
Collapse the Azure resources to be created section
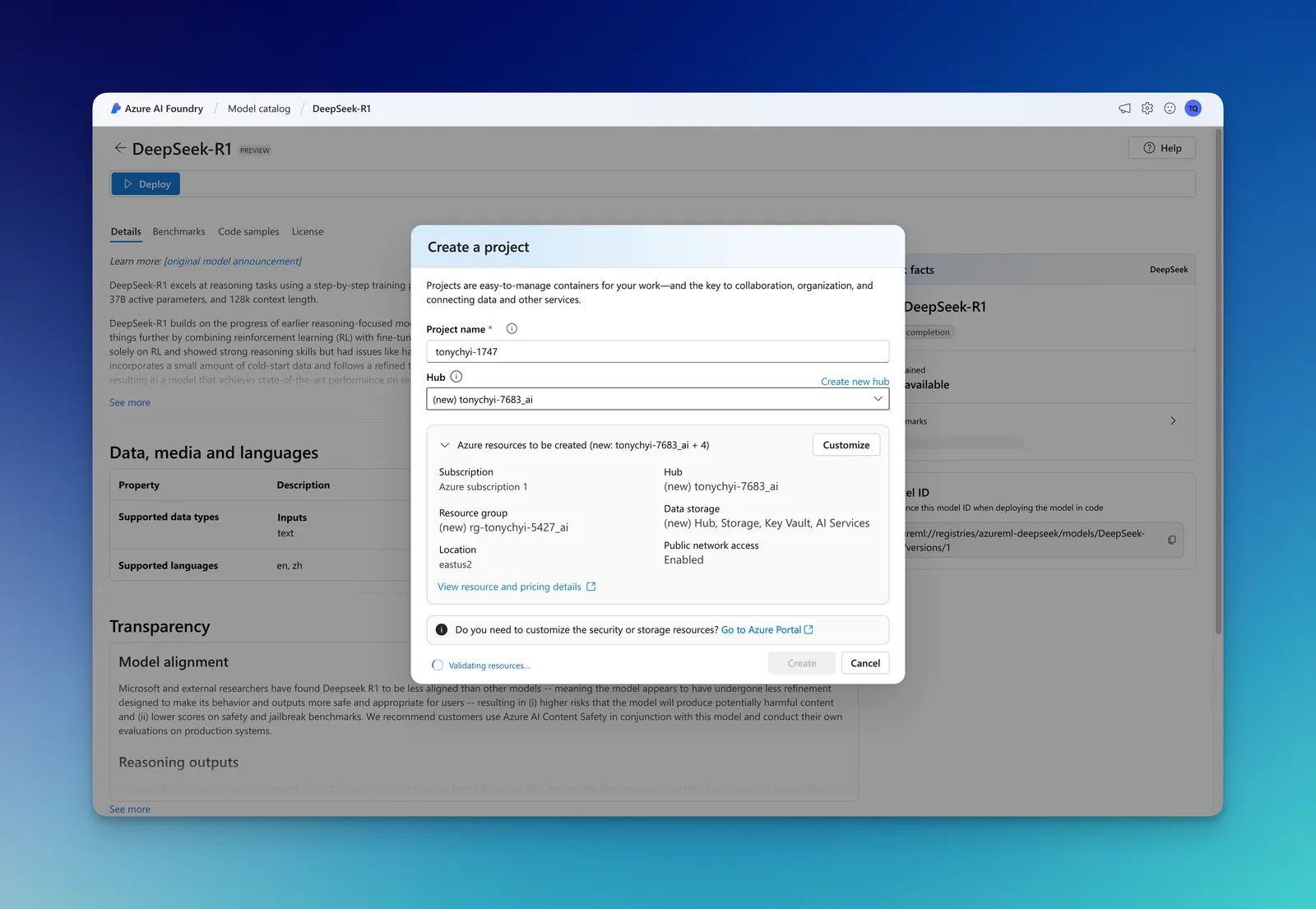pyautogui.click(x=445, y=445)
